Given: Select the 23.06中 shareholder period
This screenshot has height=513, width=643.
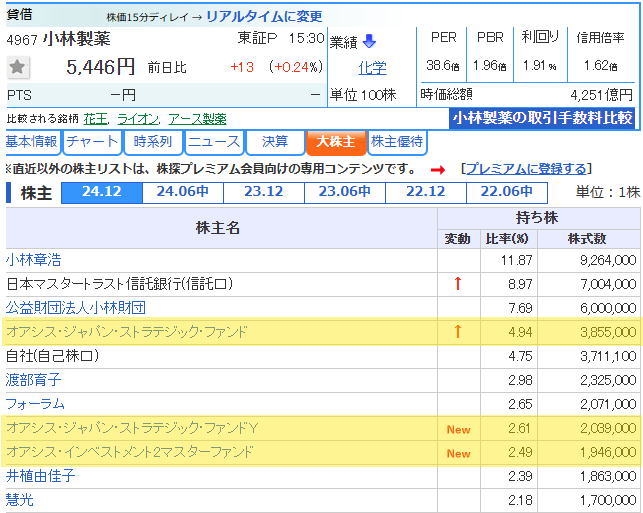Looking at the screenshot, I should pos(345,192).
